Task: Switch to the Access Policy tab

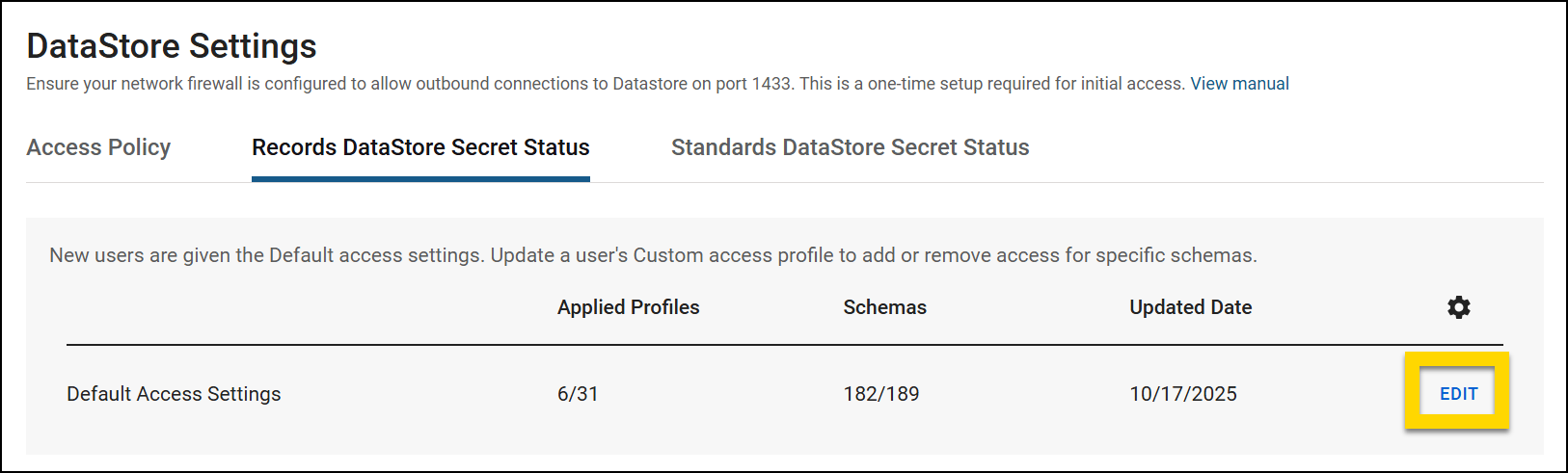Action: (98, 147)
